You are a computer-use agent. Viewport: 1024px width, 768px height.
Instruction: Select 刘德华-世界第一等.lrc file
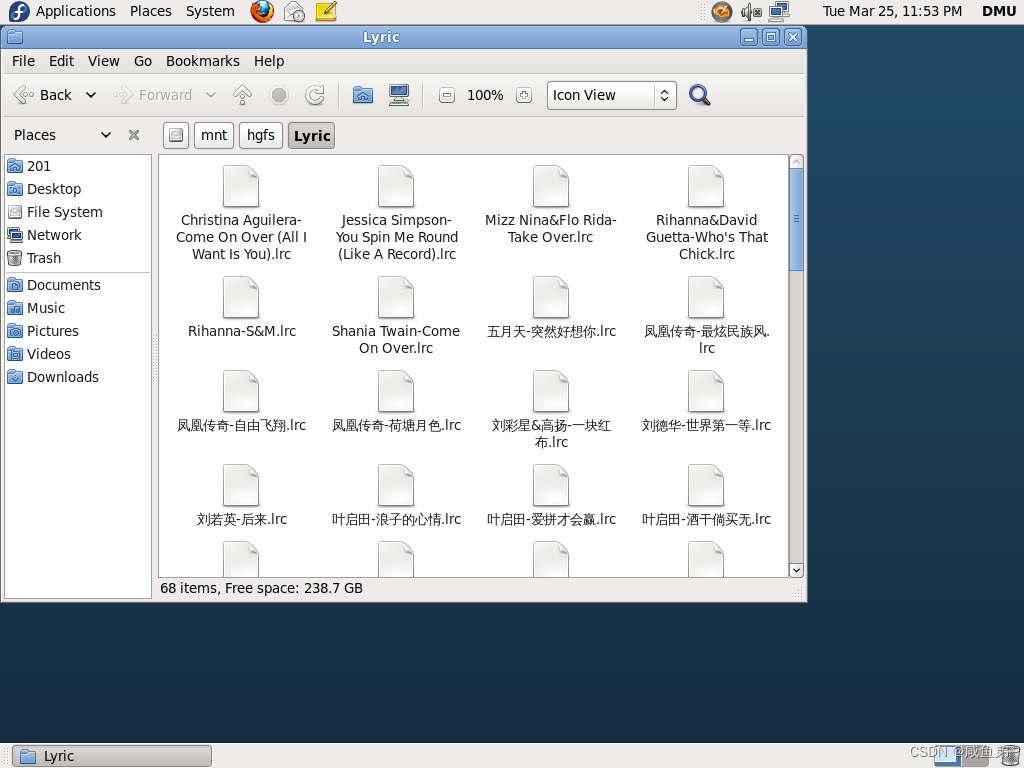click(706, 392)
